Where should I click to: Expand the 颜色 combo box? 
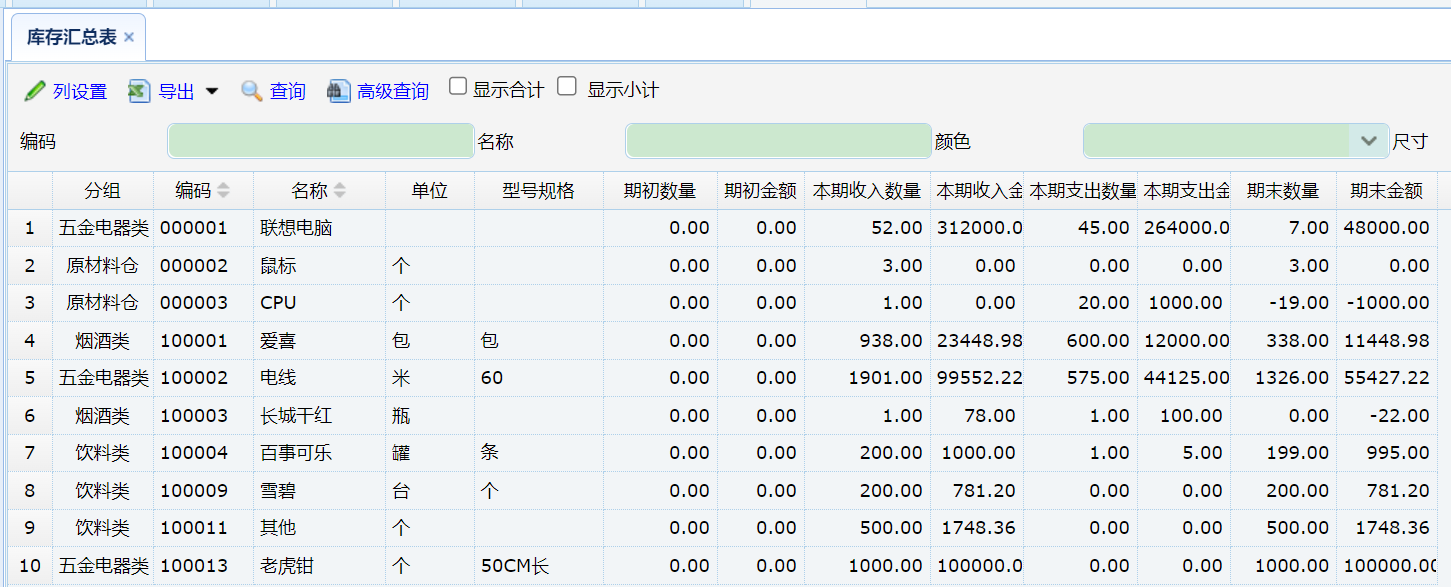coord(1368,141)
